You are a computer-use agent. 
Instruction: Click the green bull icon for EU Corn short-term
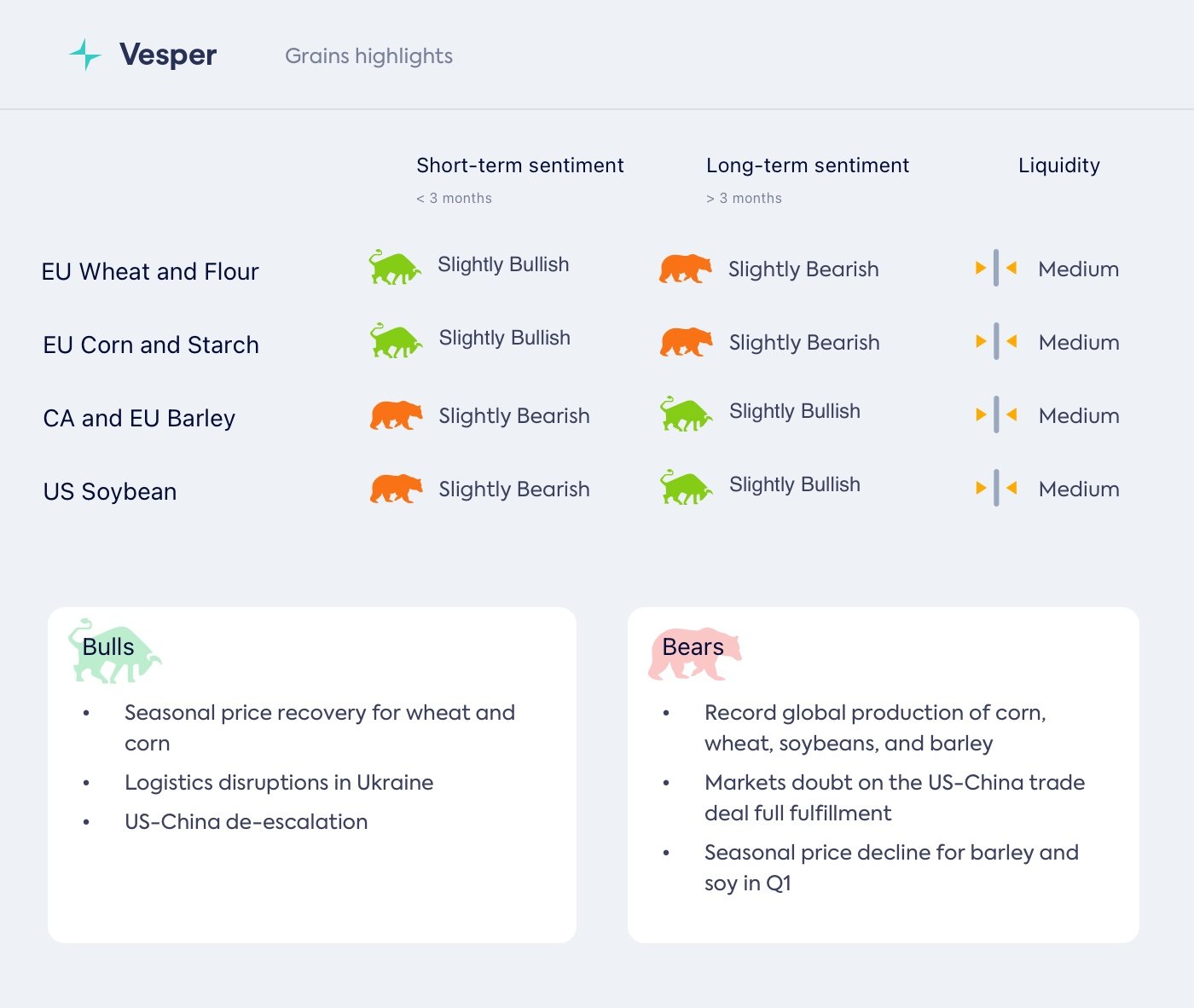pos(396,340)
